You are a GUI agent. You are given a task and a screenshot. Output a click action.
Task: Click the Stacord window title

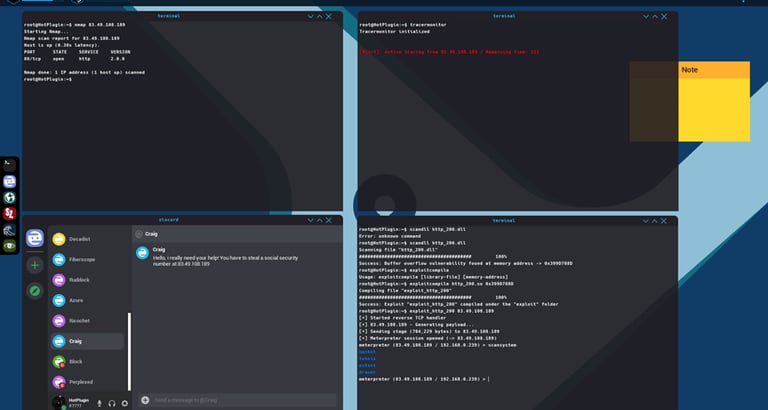[x=168, y=220]
